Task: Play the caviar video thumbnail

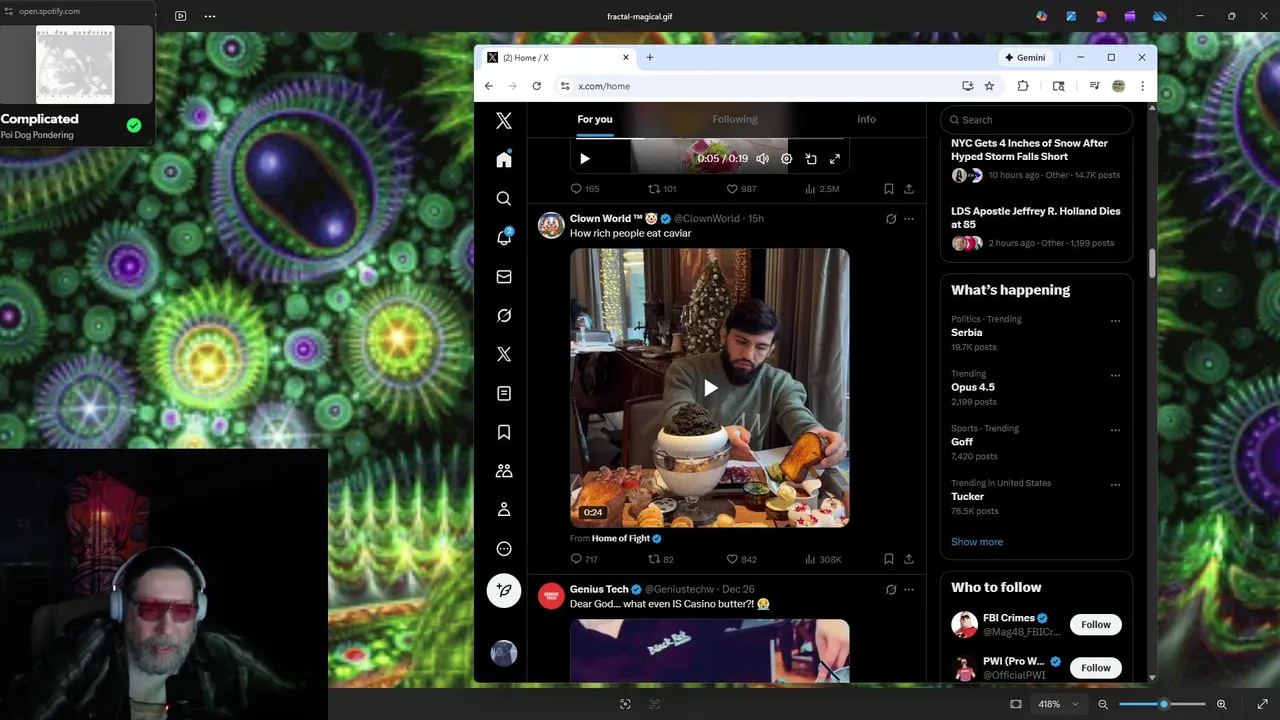Action: click(x=710, y=388)
